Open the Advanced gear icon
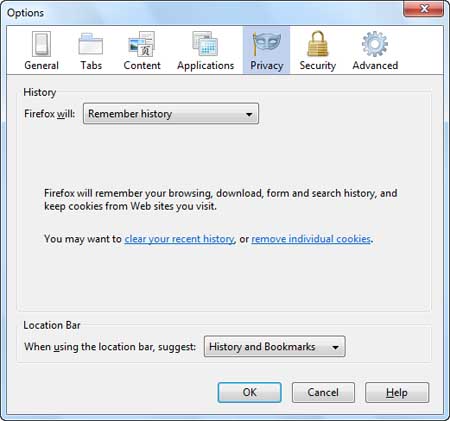The image size is (450, 421). (375, 44)
